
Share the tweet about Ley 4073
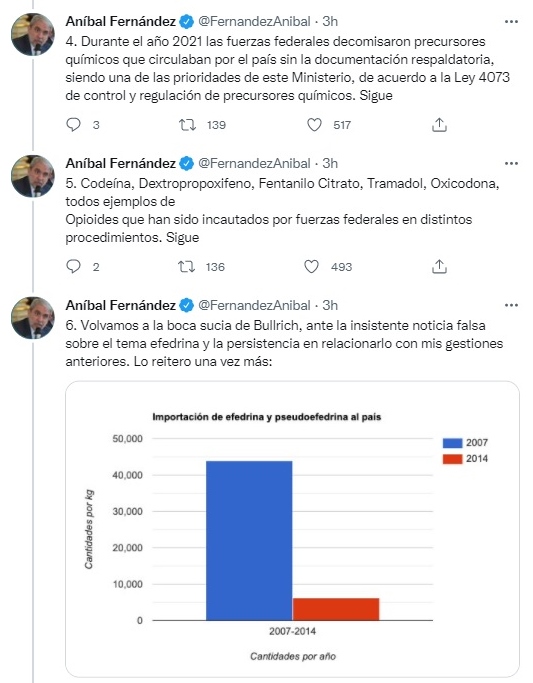coord(439,125)
